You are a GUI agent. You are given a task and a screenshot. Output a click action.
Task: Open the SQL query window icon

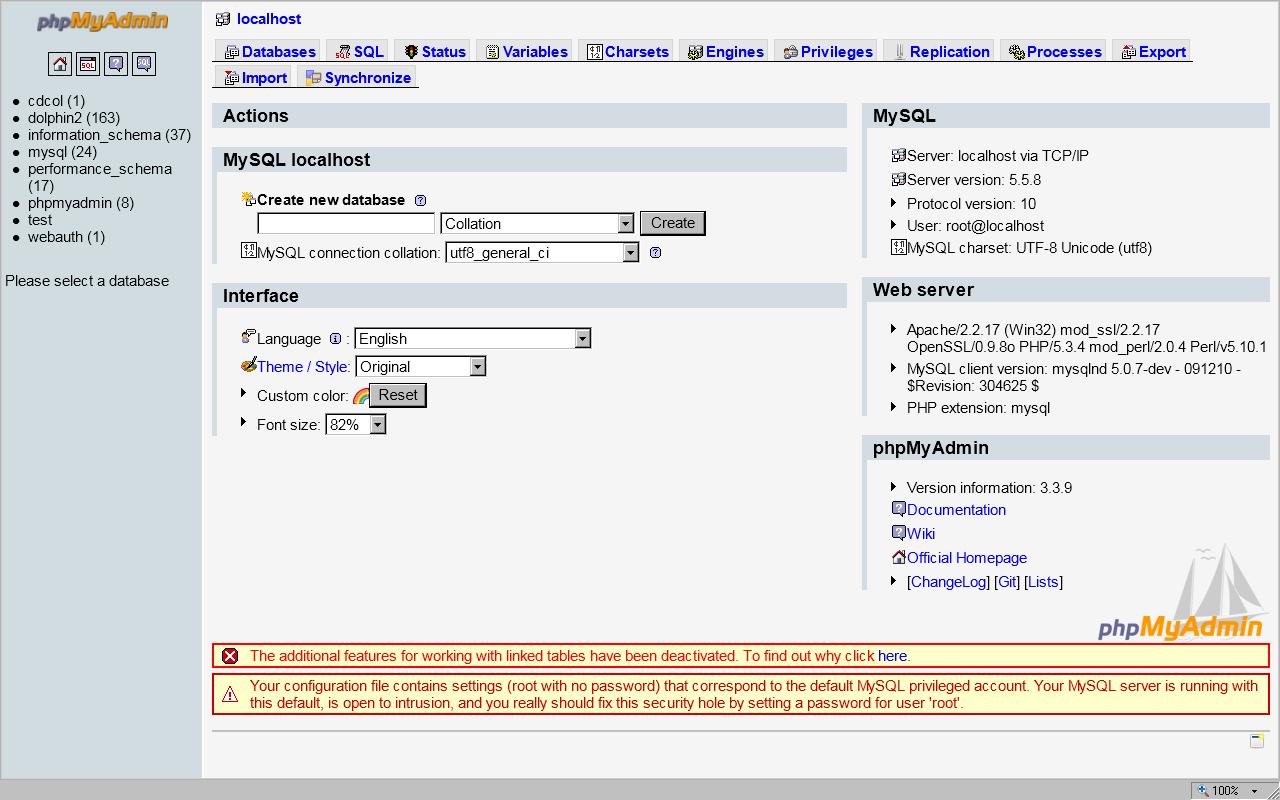pyautogui.click(x=88, y=64)
